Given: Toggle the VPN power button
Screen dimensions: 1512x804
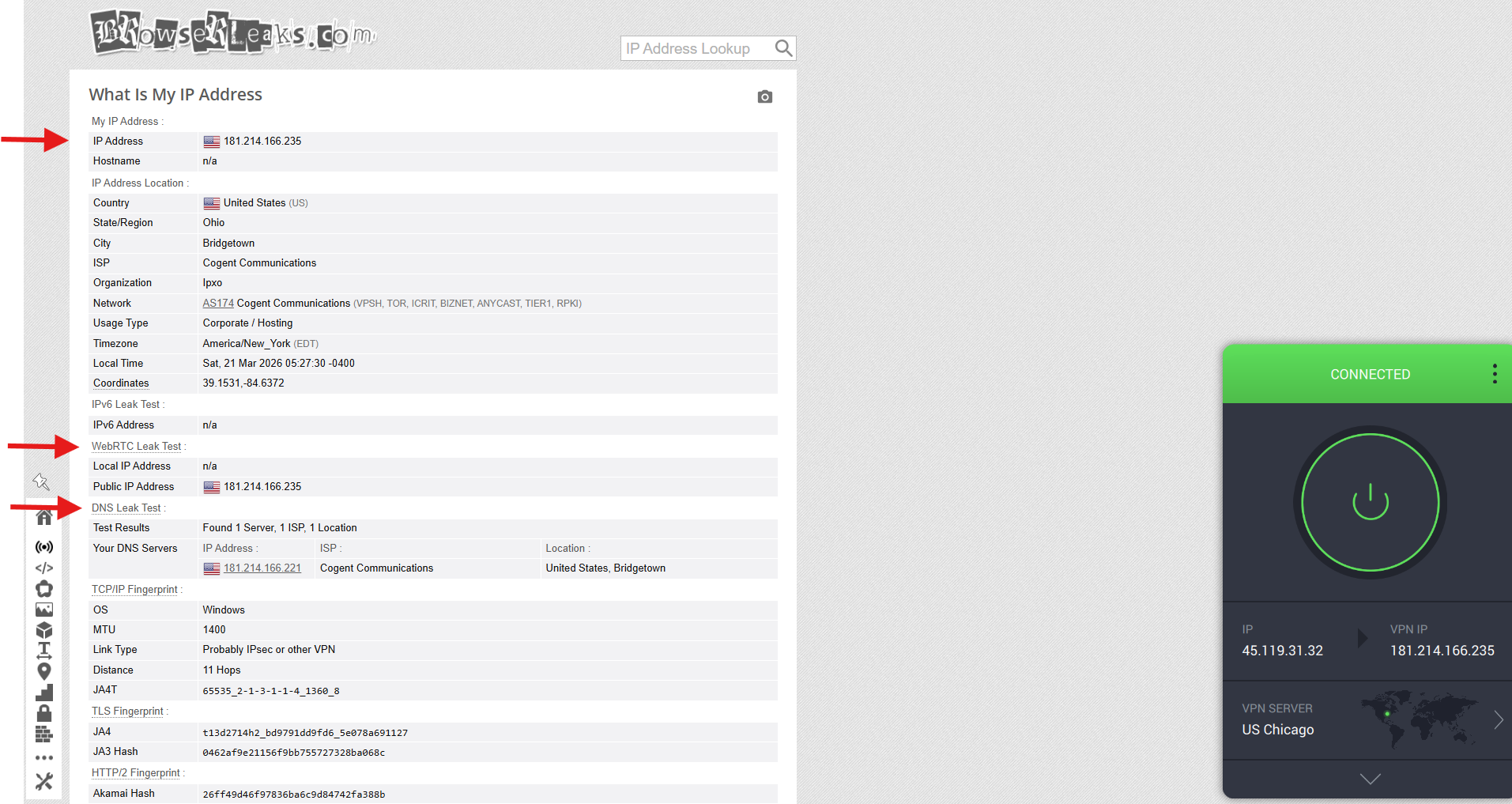Looking at the screenshot, I should pos(1371,503).
